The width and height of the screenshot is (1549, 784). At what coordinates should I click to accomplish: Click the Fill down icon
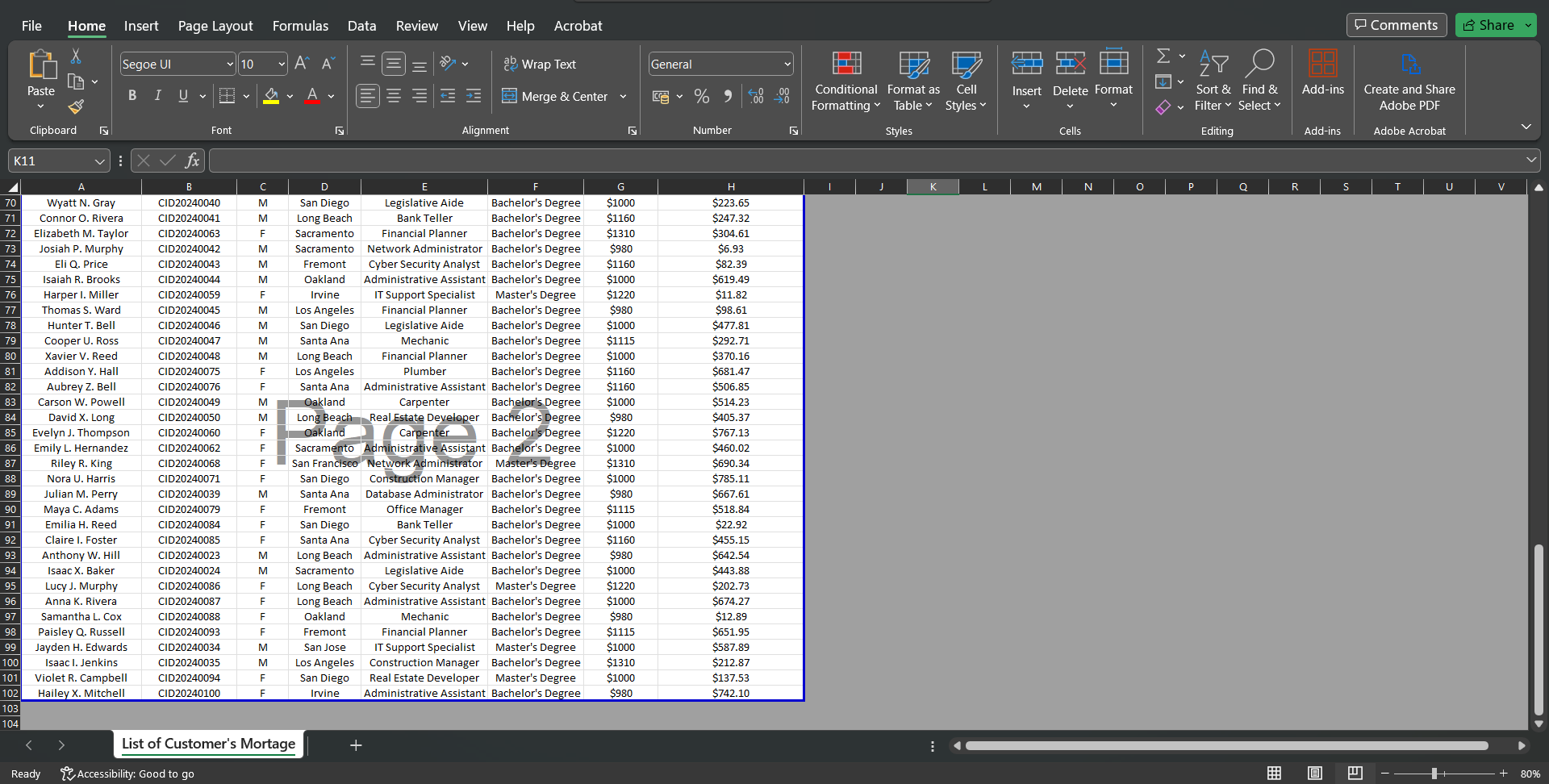[1163, 81]
